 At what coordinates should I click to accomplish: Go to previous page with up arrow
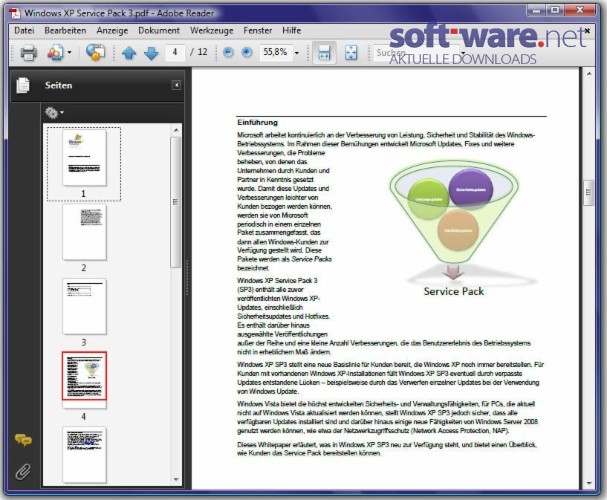click(x=129, y=53)
